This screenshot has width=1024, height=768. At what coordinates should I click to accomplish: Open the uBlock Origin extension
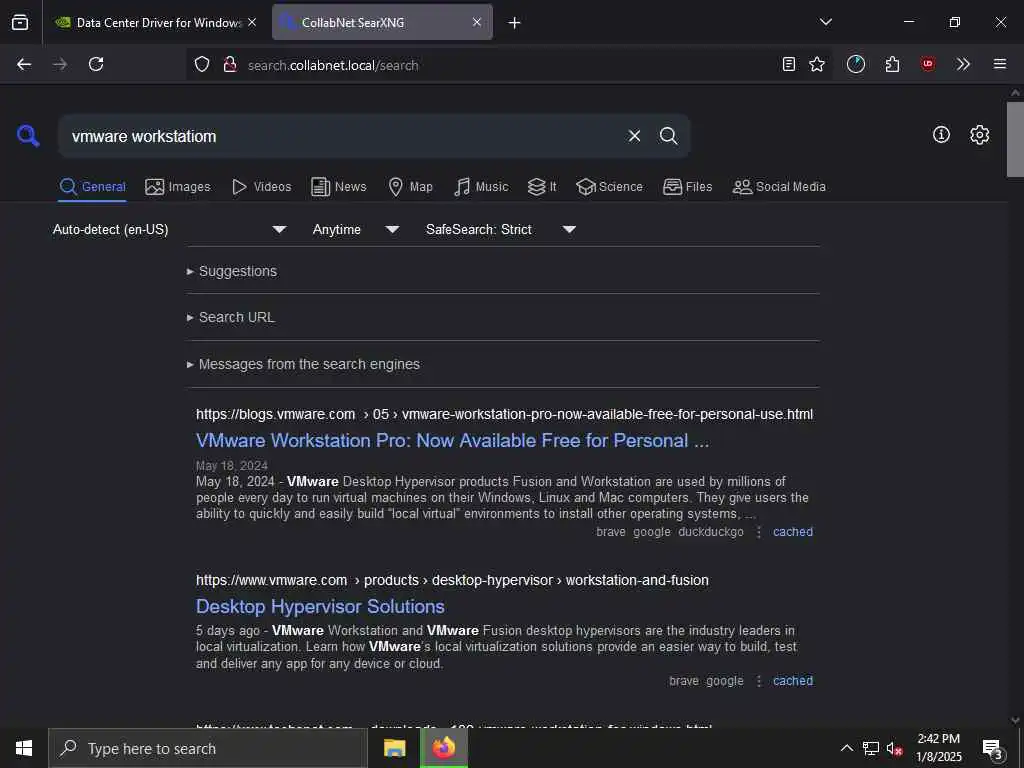(927, 64)
